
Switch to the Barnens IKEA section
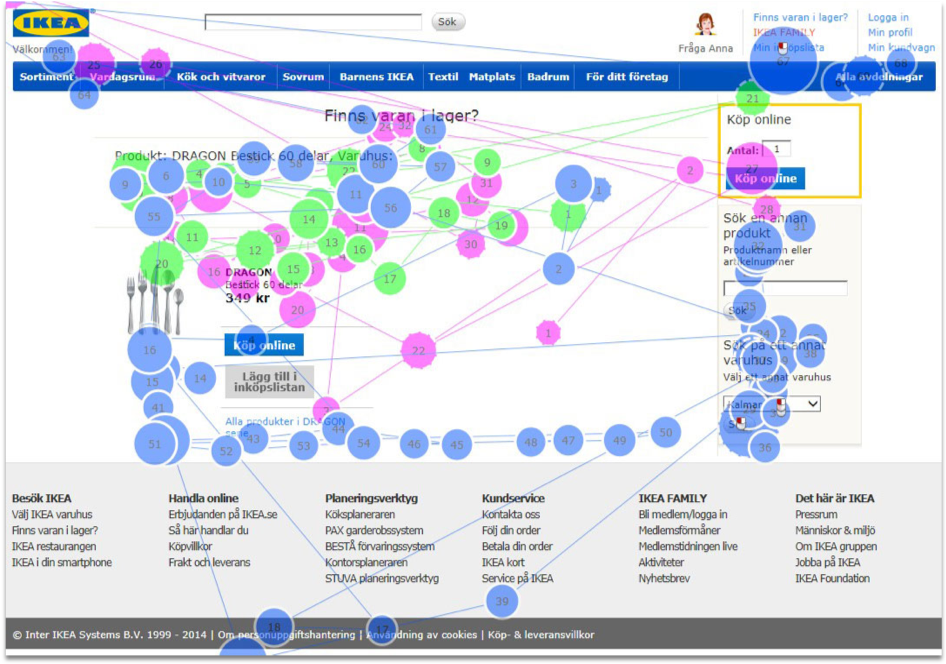(376, 75)
